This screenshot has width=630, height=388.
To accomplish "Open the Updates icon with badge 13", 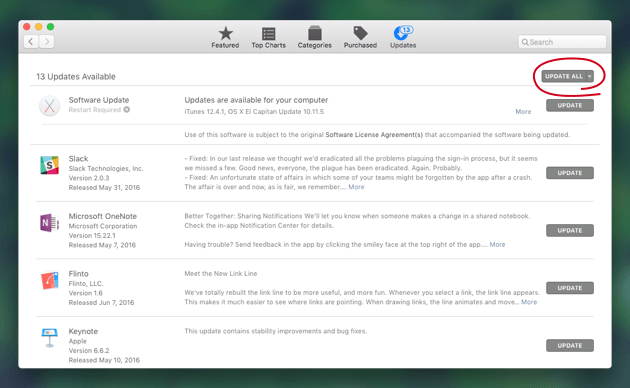I will coord(403,33).
